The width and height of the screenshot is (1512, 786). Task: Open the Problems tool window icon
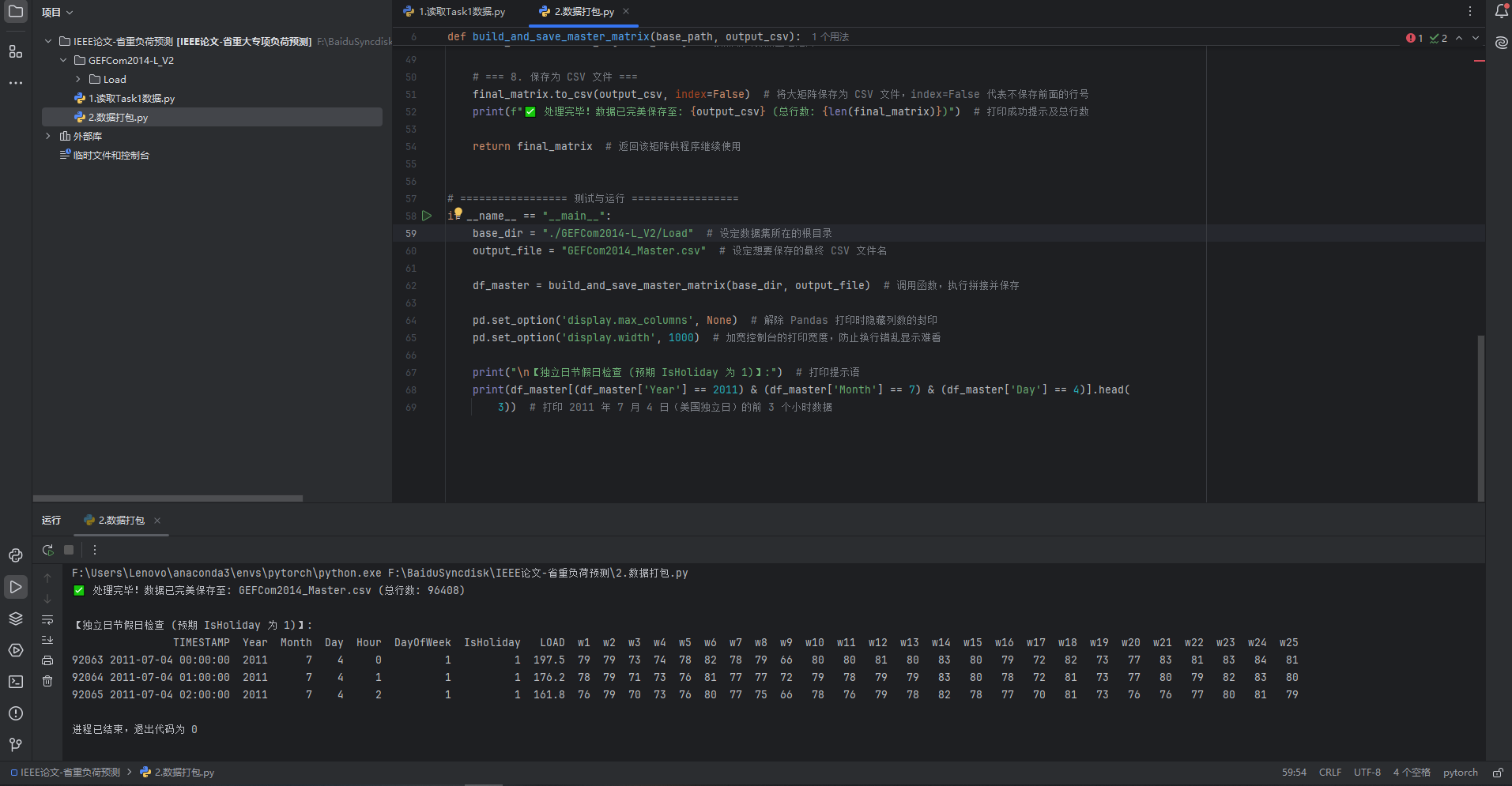coord(15,713)
